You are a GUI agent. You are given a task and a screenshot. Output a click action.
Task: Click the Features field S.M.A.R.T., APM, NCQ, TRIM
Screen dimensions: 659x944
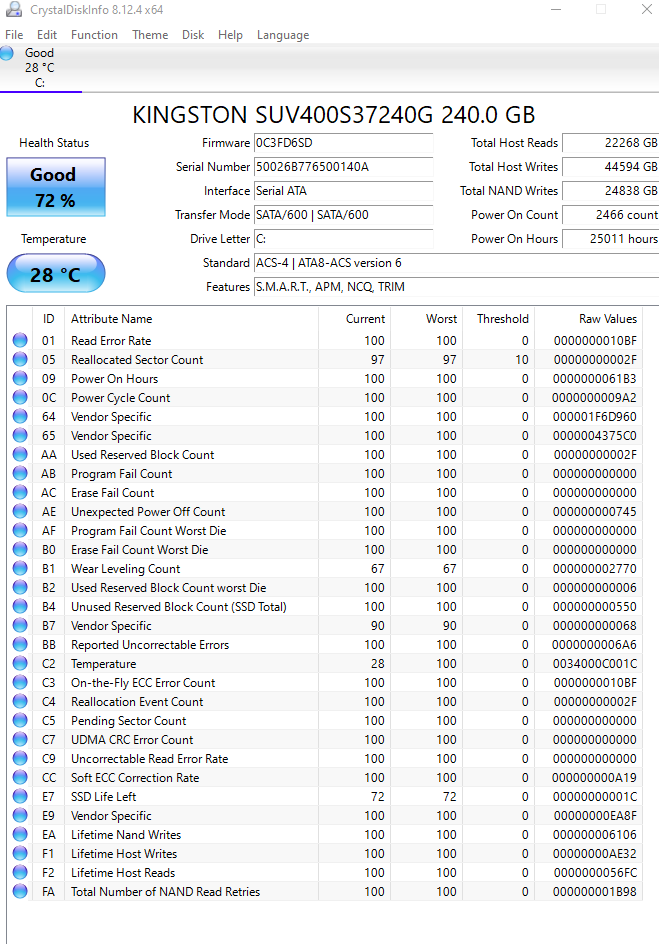(456, 287)
